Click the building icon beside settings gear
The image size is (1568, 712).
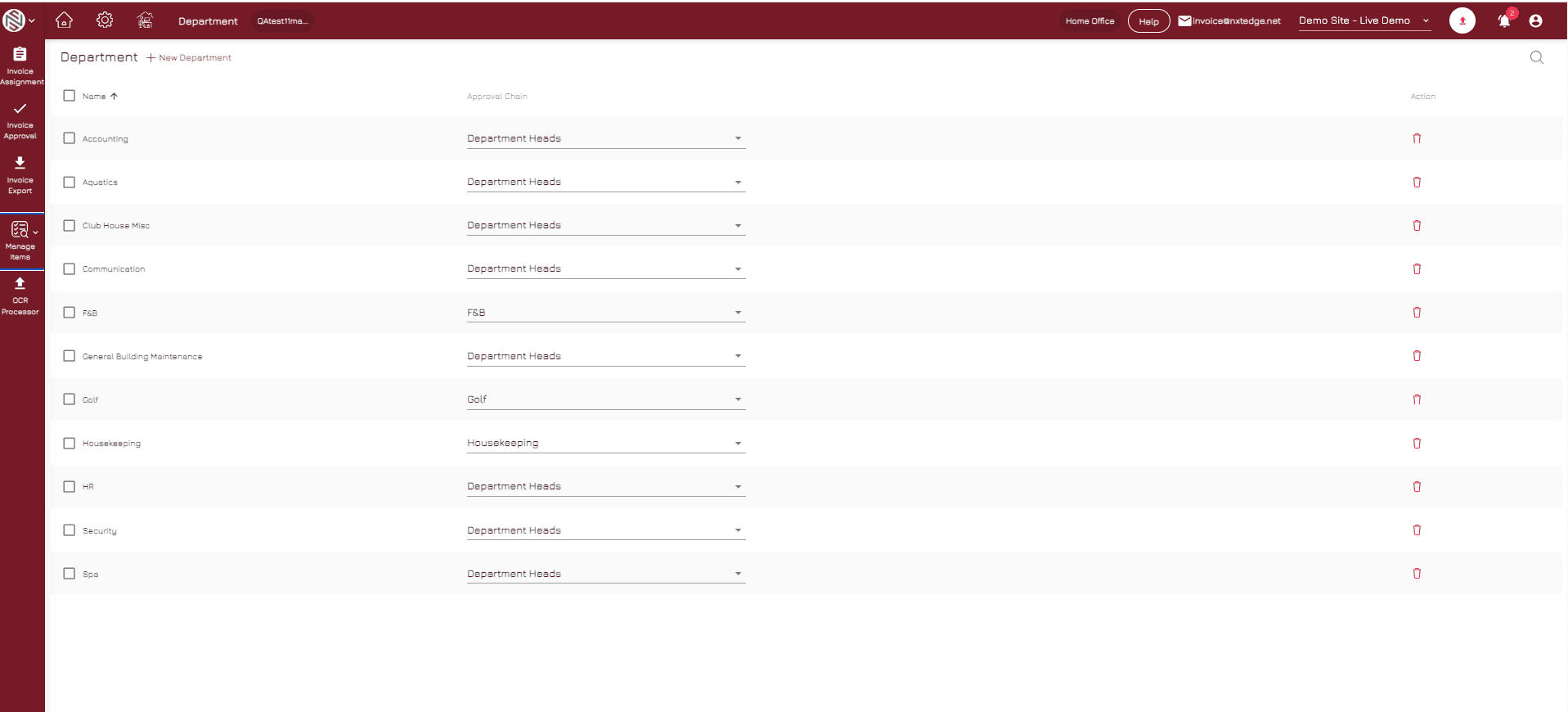(145, 20)
